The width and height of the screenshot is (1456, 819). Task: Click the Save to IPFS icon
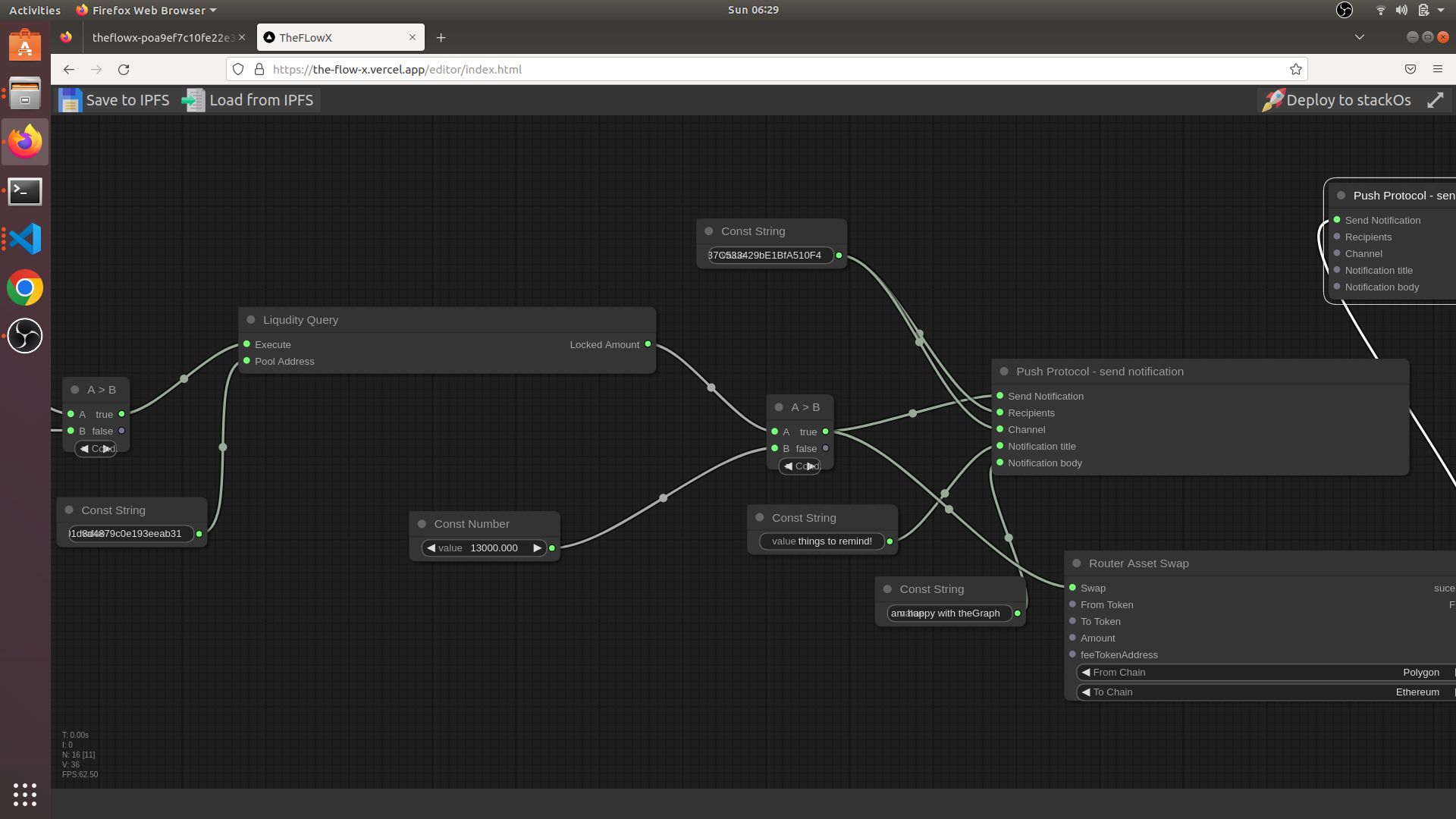click(68, 99)
